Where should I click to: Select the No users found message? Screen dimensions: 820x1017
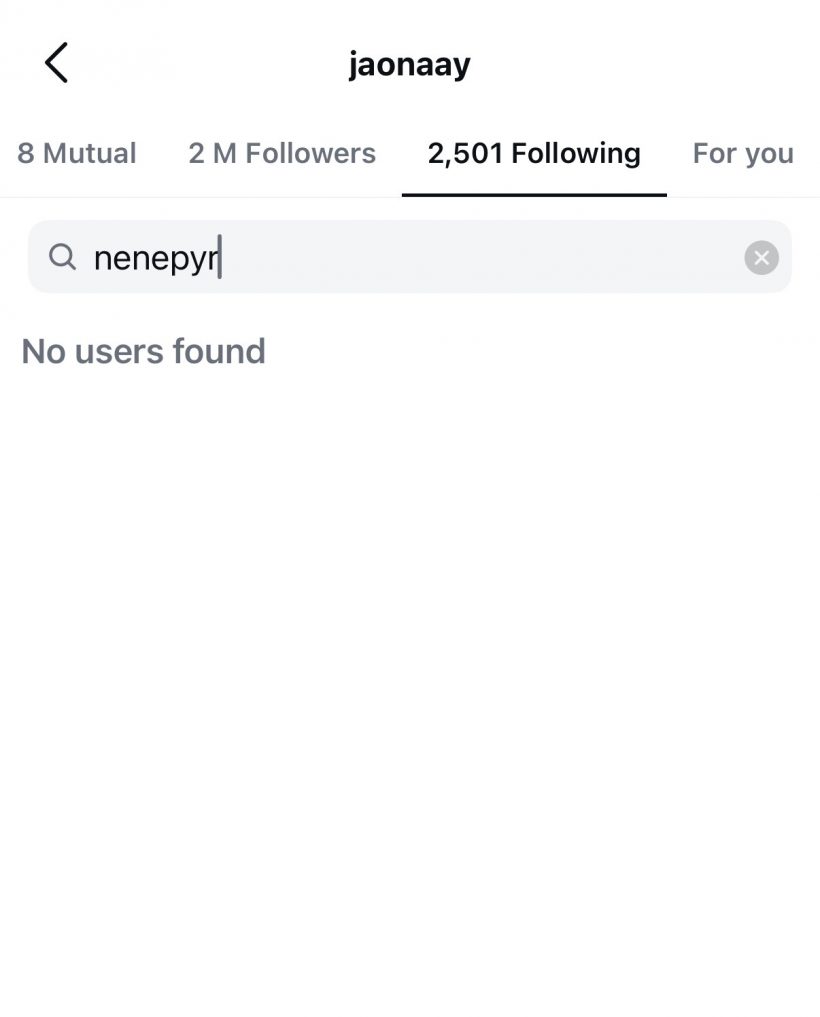(143, 351)
